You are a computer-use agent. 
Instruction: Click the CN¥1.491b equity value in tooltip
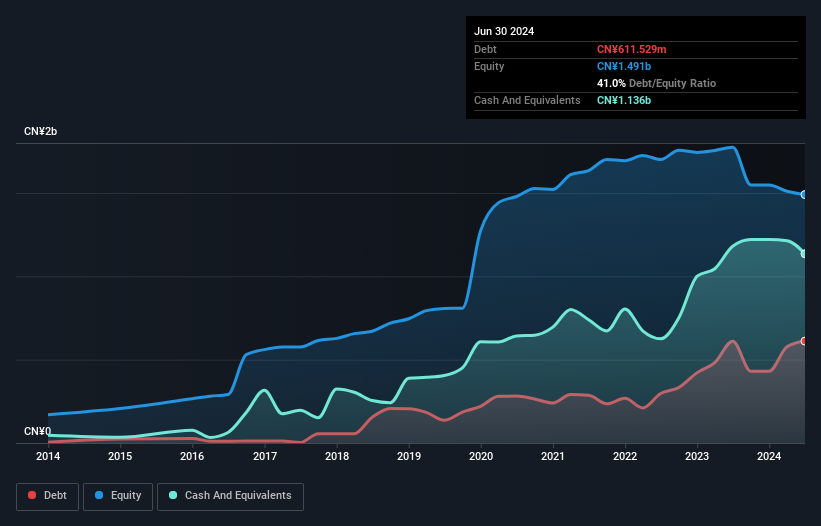(624, 66)
